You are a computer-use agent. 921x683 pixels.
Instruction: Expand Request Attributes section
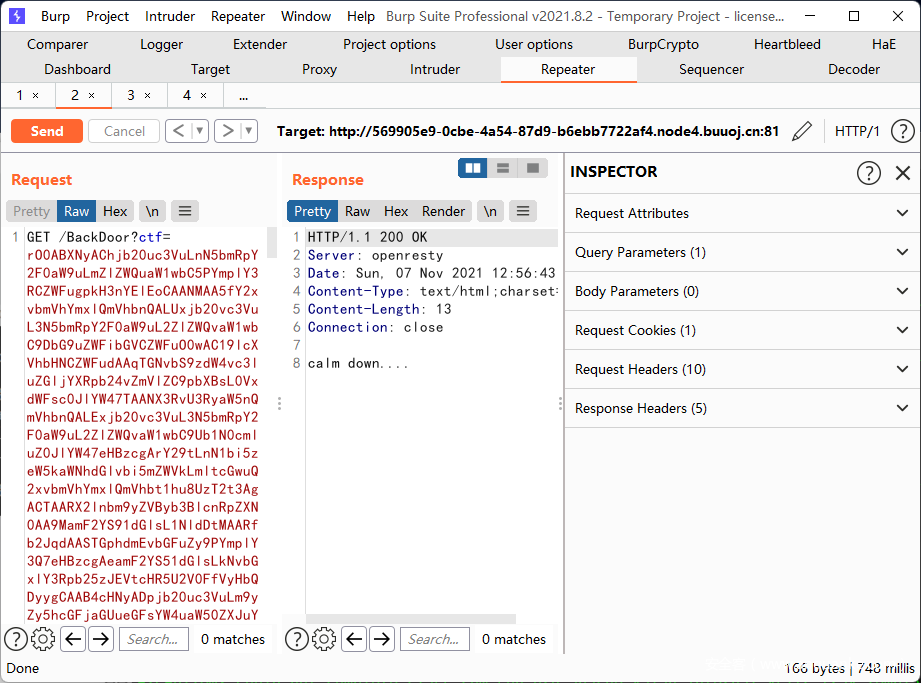742,213
